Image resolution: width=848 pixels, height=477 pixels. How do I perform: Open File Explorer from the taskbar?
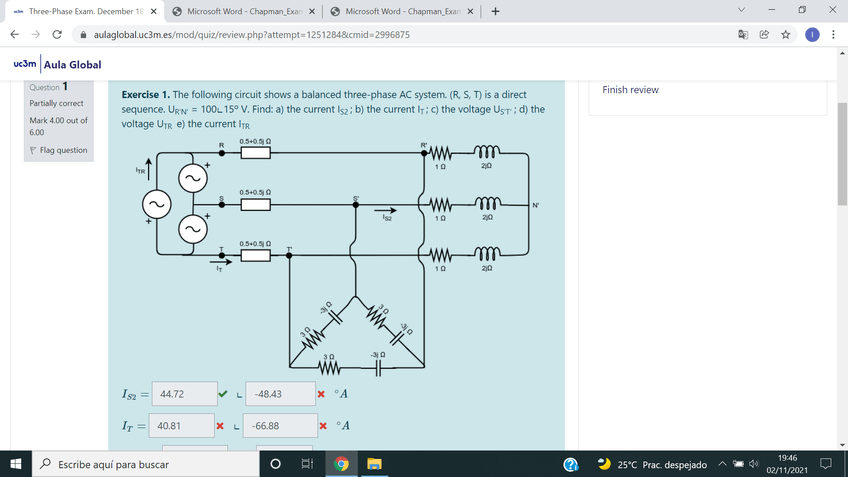click(x=373, y=465)
